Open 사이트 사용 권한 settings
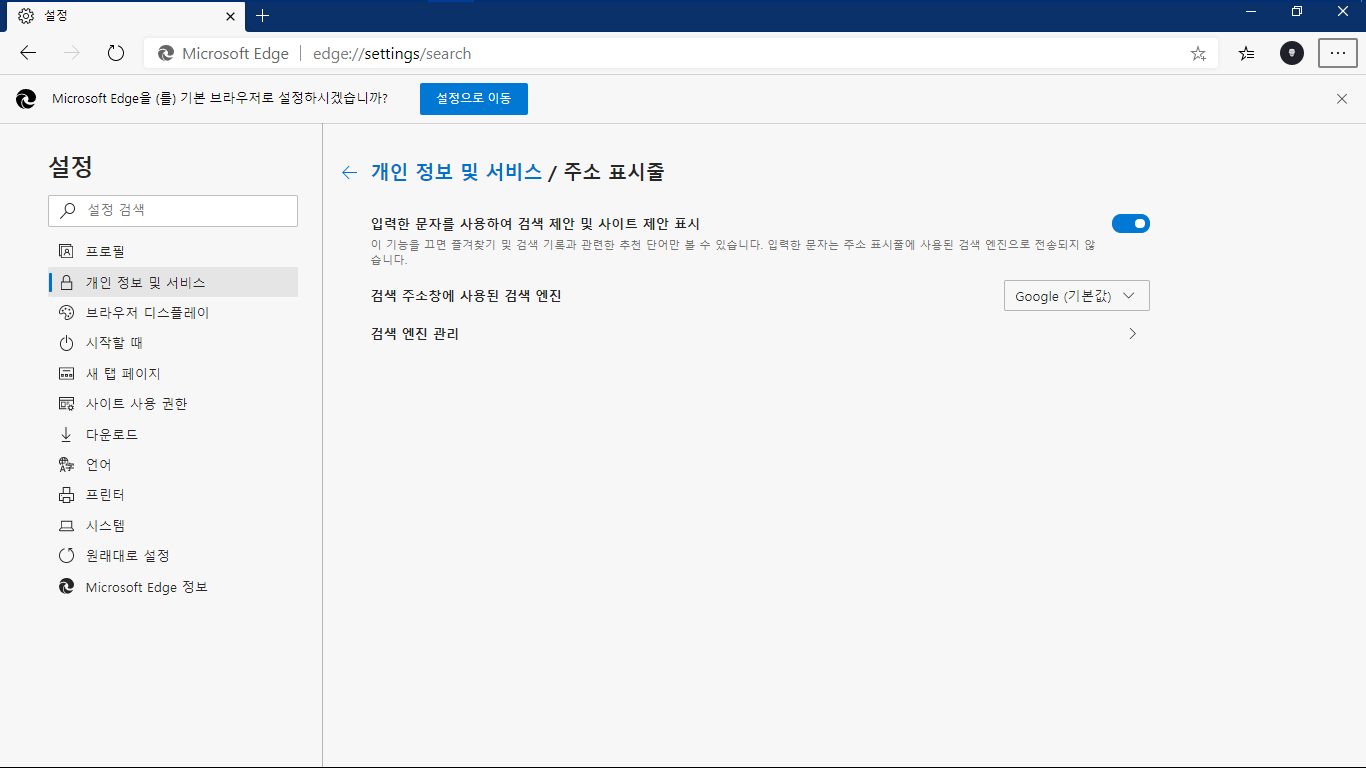The image size is (1366, 768). (173, 404)
